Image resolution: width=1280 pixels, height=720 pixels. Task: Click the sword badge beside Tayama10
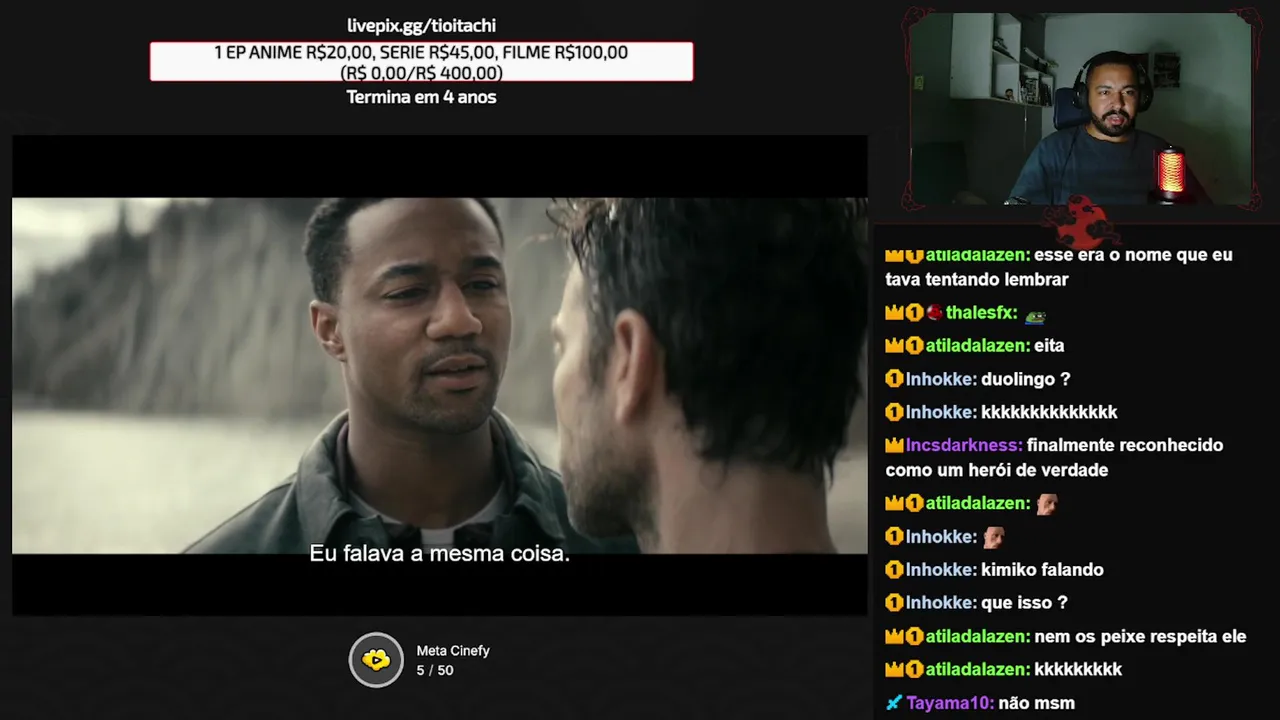[x=894, y=703]
